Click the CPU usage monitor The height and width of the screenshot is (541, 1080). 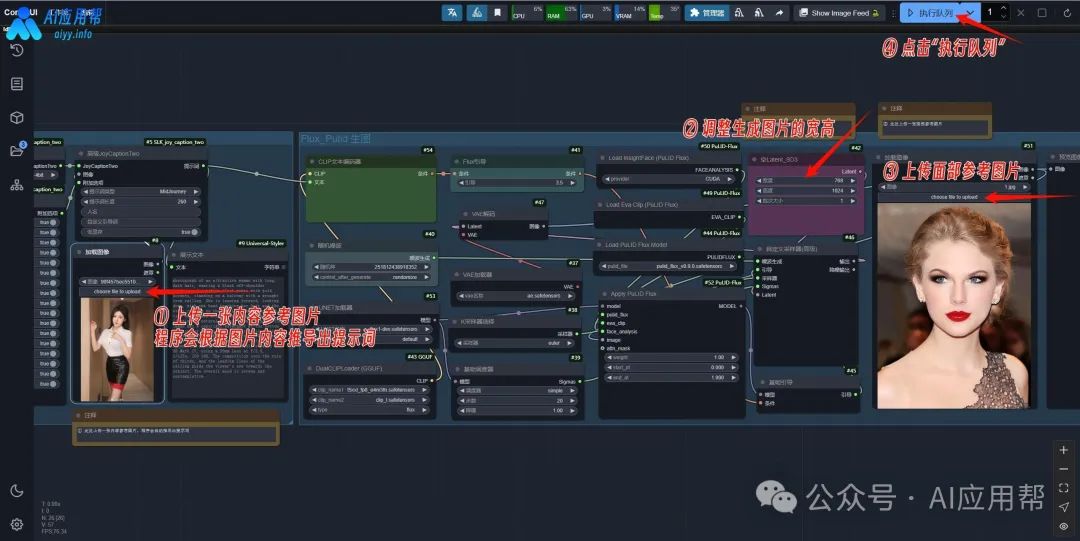[527, 12]
